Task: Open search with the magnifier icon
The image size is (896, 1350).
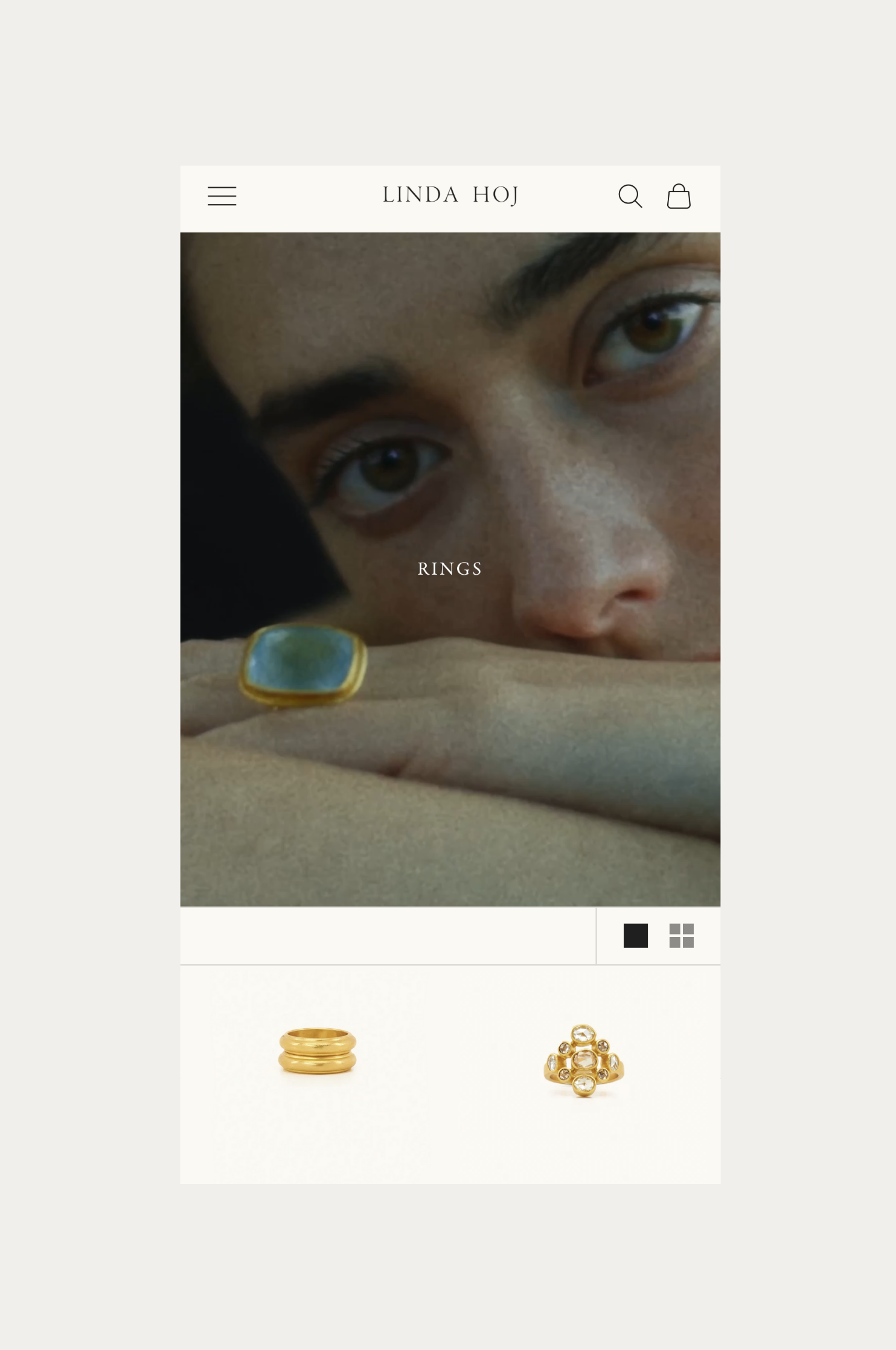Action: click(x=630, y=196)
